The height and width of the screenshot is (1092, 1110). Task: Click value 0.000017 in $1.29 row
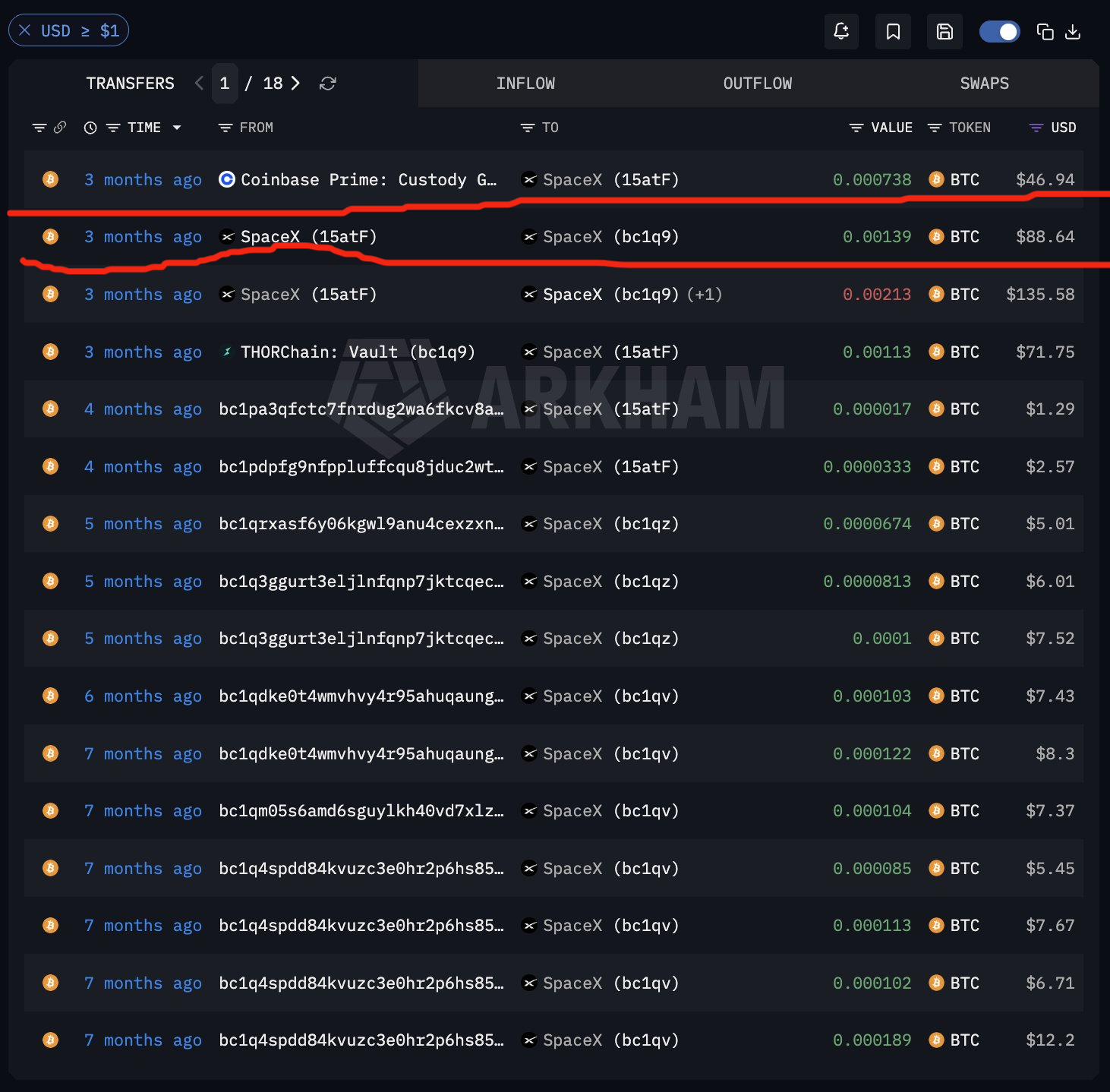pos(872,409)
